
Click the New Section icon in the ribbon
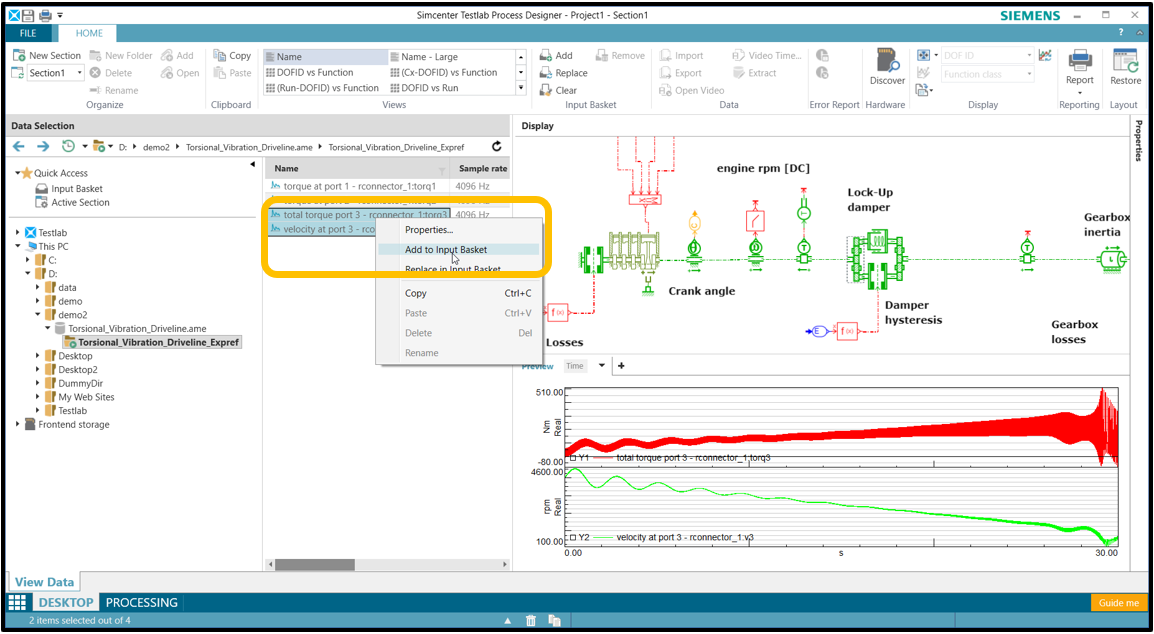tap(20, 55)
